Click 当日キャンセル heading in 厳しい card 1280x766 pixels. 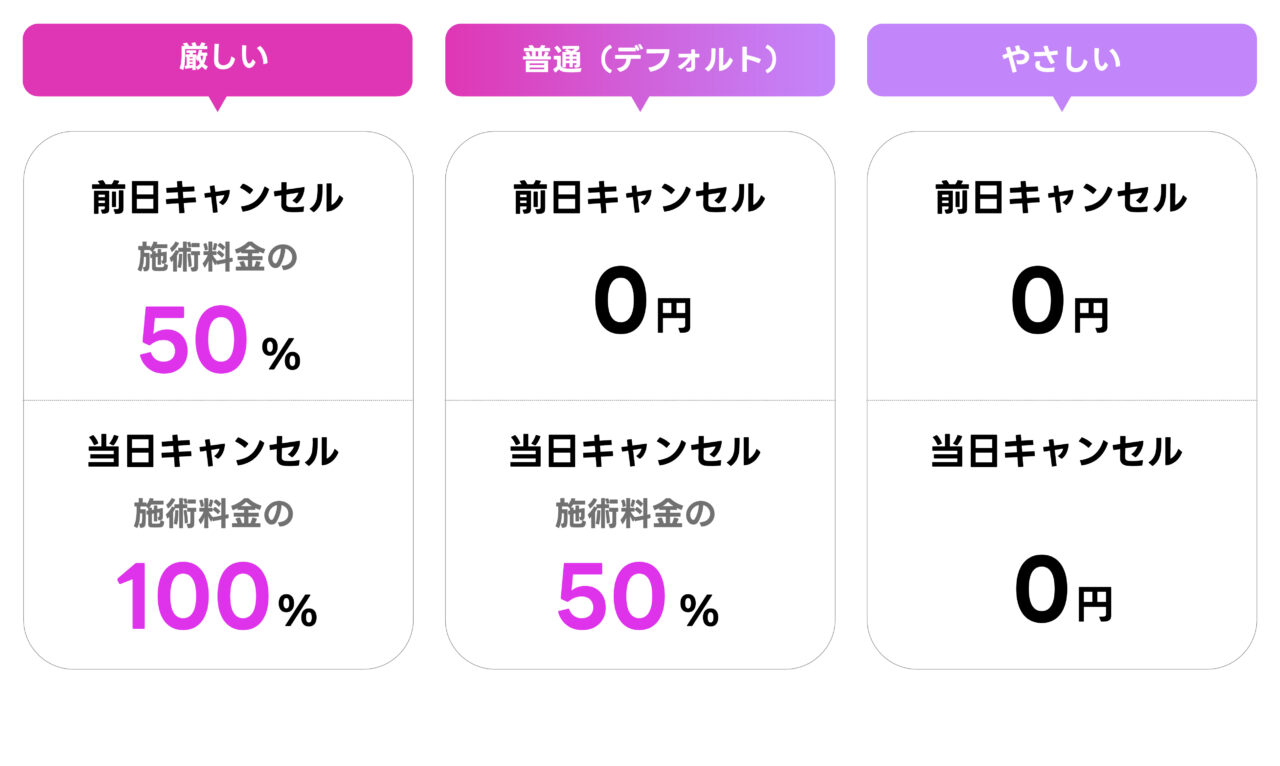point(213,452)
